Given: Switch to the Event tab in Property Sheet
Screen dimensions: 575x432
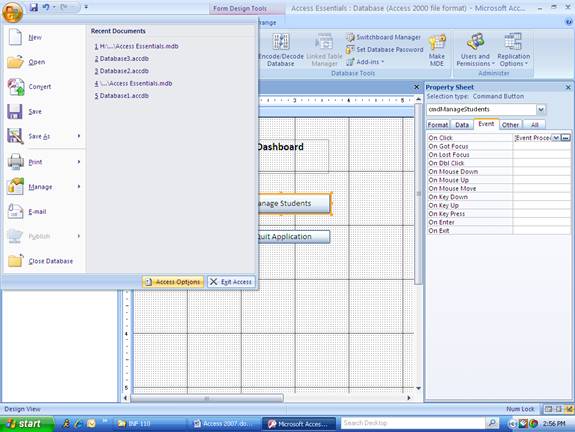Looking at the screenshot, I should (x=486, y=124).
